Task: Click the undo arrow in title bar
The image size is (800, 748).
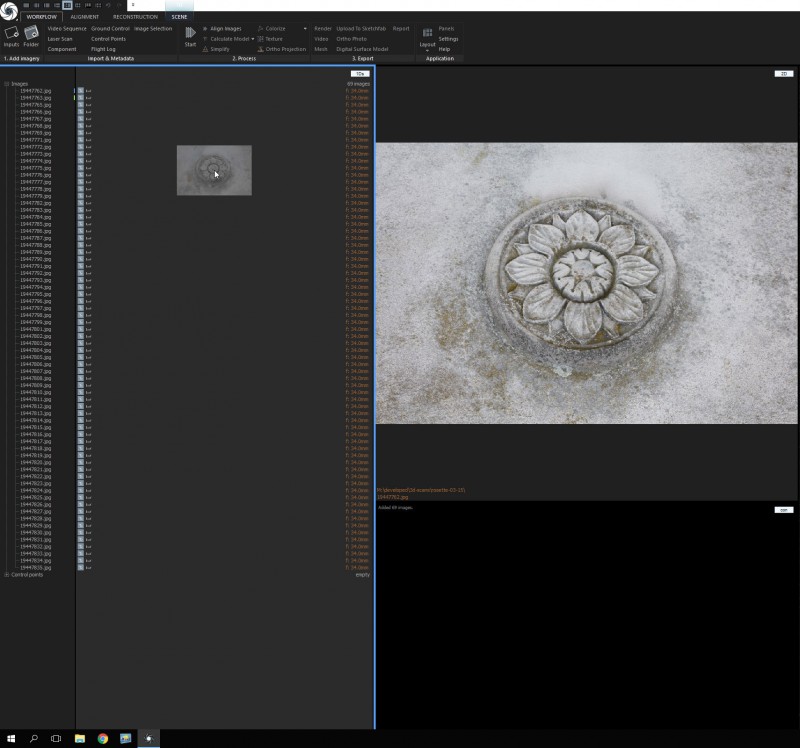Action: click(108, 5)
